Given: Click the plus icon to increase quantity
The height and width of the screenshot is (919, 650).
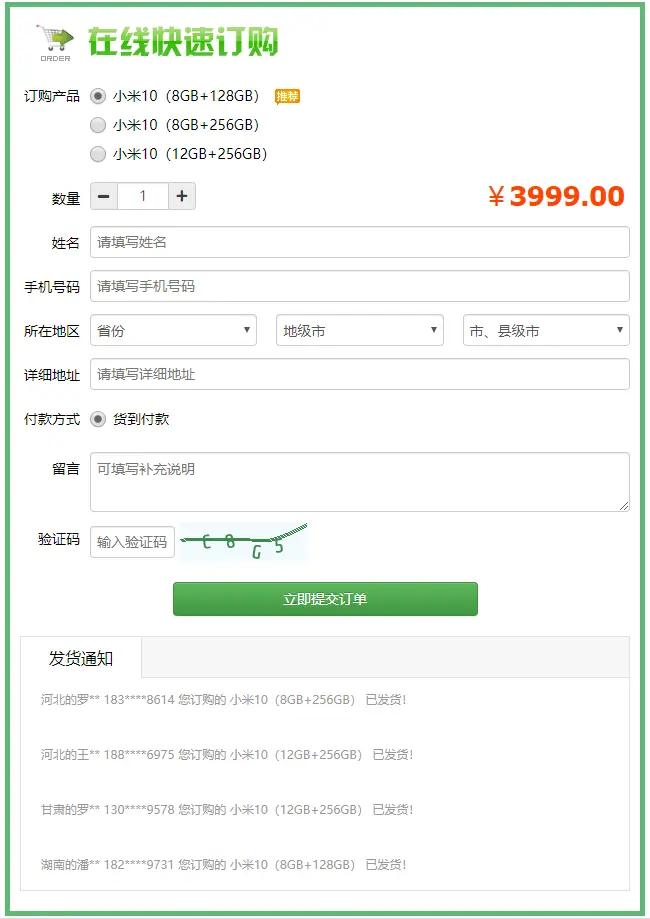Looking at the screenshot, I should pos(182,196).
